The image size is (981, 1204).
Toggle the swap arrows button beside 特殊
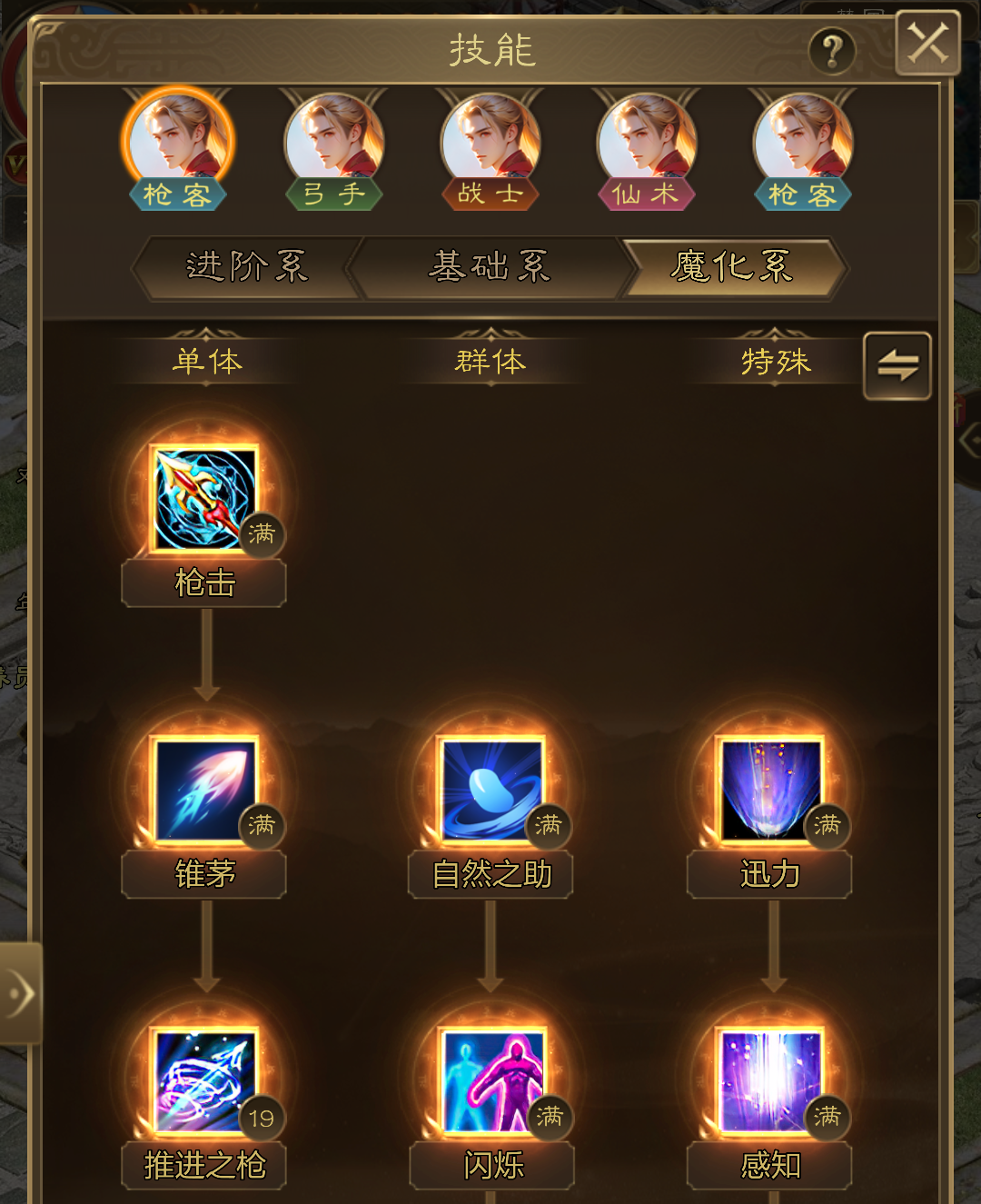897,366
